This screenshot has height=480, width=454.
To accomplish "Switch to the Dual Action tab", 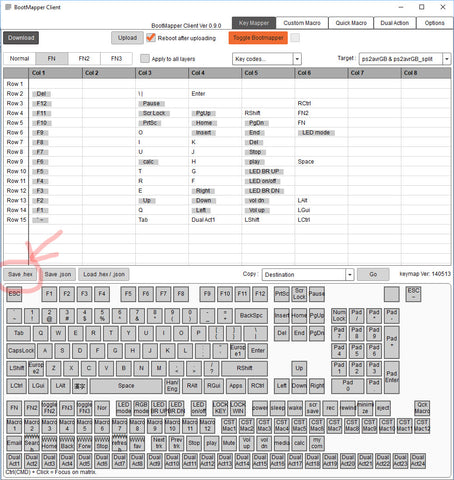I will [395, 23].
